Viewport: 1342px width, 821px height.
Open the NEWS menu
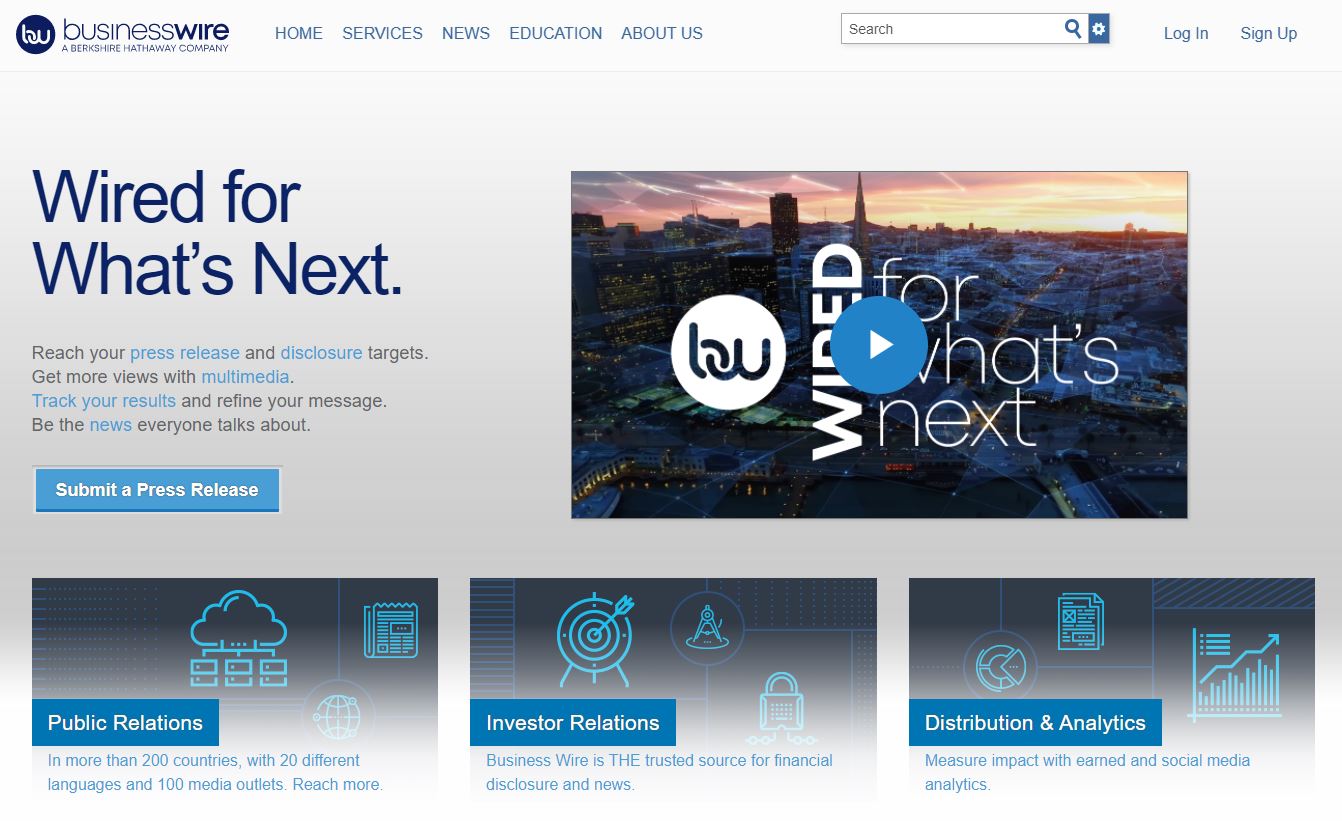coord(466,33)
